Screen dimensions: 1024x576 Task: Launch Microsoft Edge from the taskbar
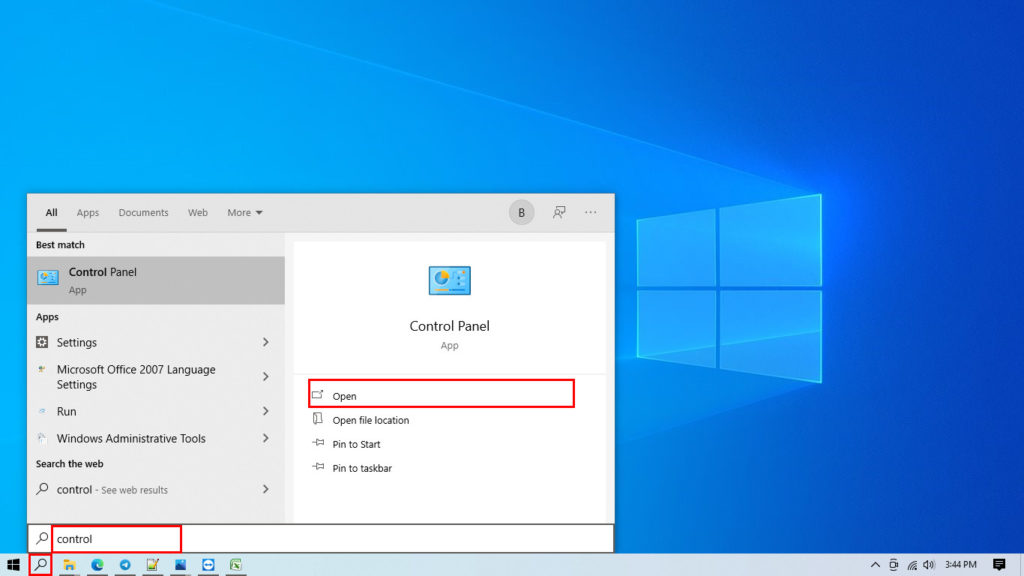click(x=97, y=565)
